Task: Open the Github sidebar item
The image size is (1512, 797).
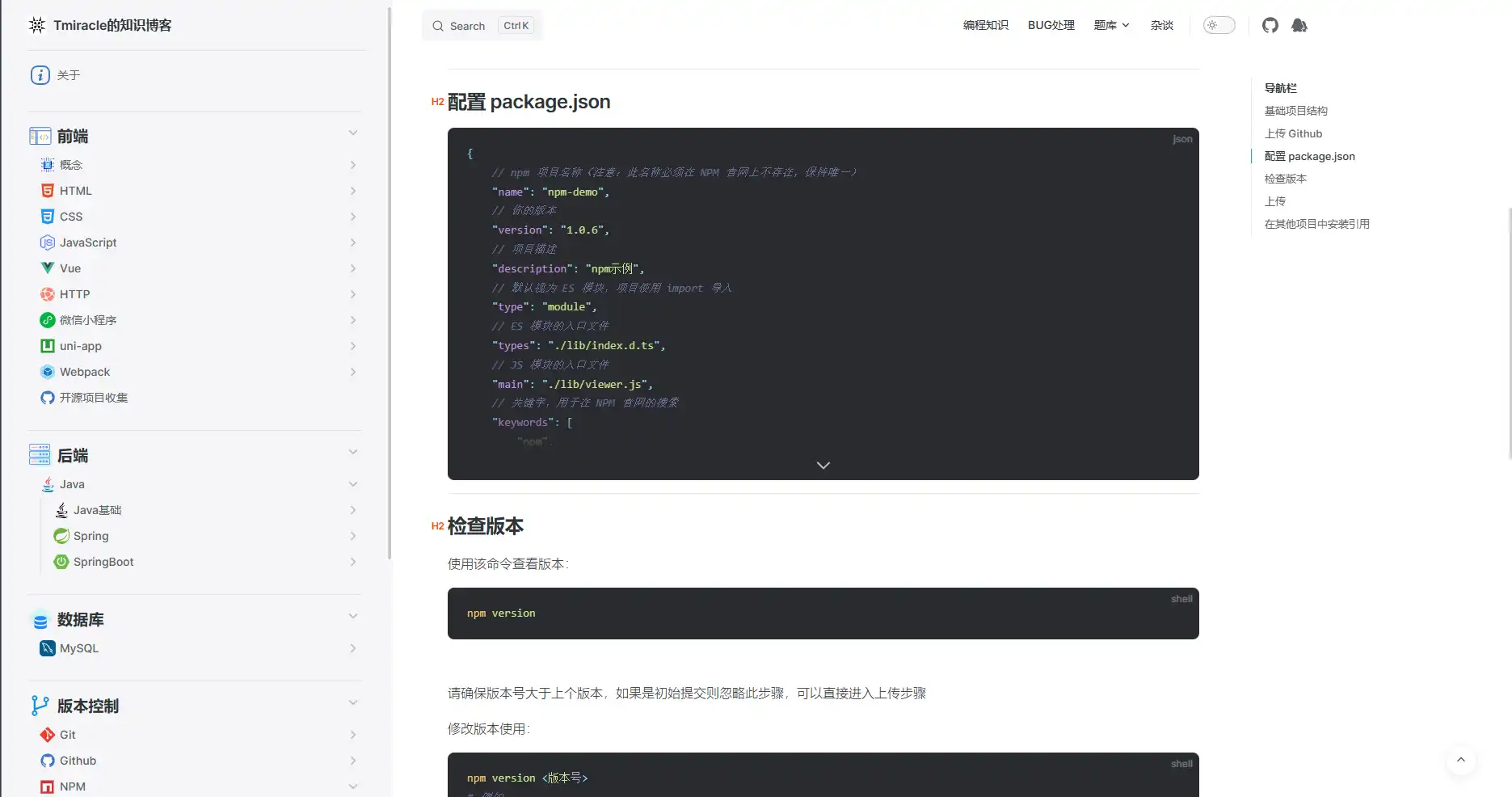Action: 78,761
